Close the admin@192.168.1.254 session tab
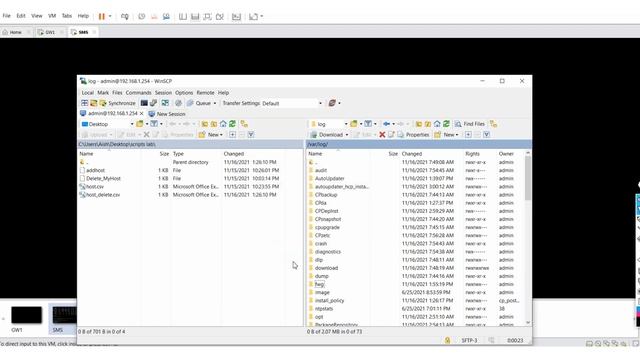Screen dimensions: 640x360 point(142,113)
